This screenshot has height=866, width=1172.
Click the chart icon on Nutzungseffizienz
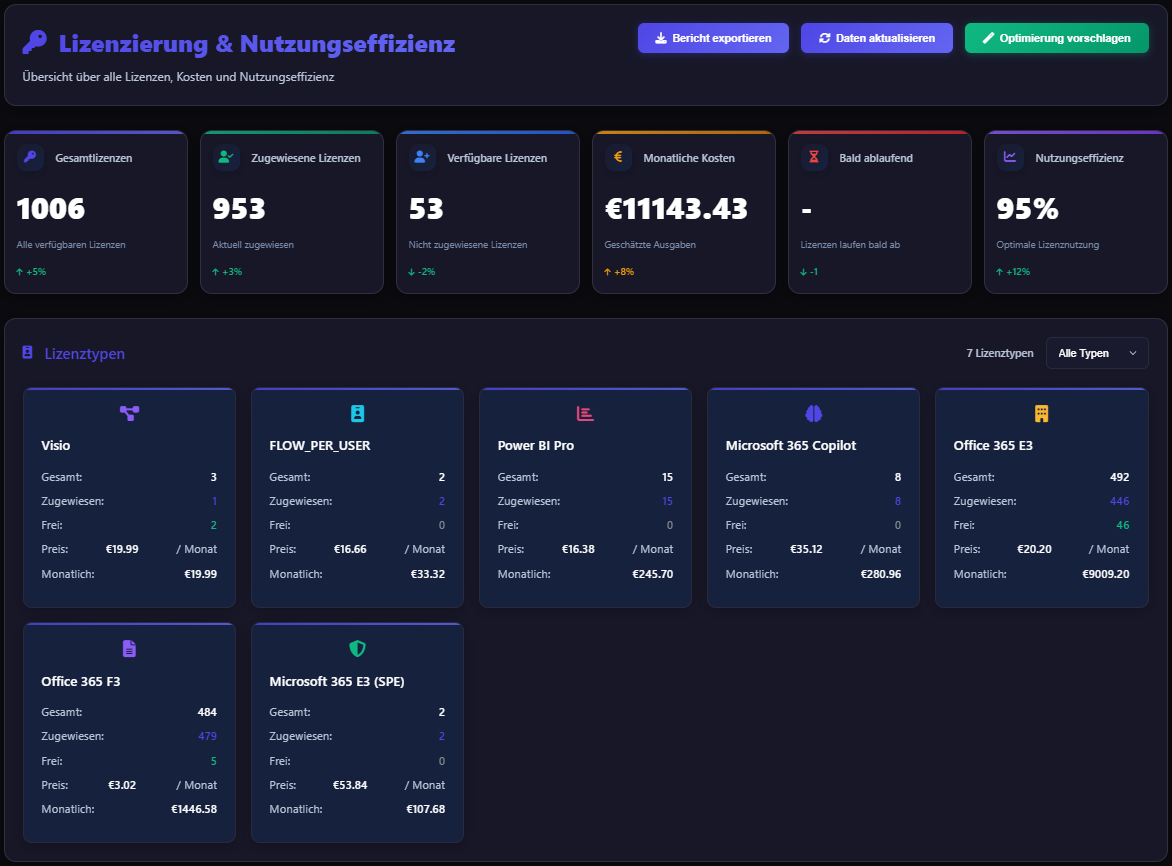[1010, 157]
